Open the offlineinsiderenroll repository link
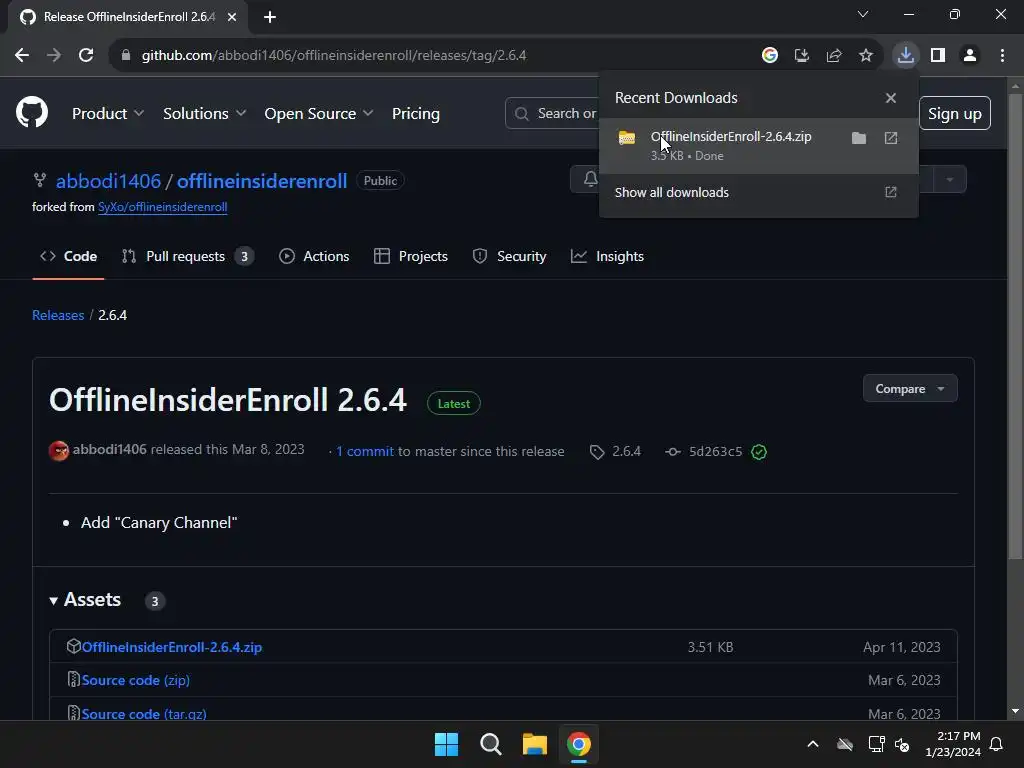The width and height of the screenshot is (1024, 768). (x=262, y=181)
